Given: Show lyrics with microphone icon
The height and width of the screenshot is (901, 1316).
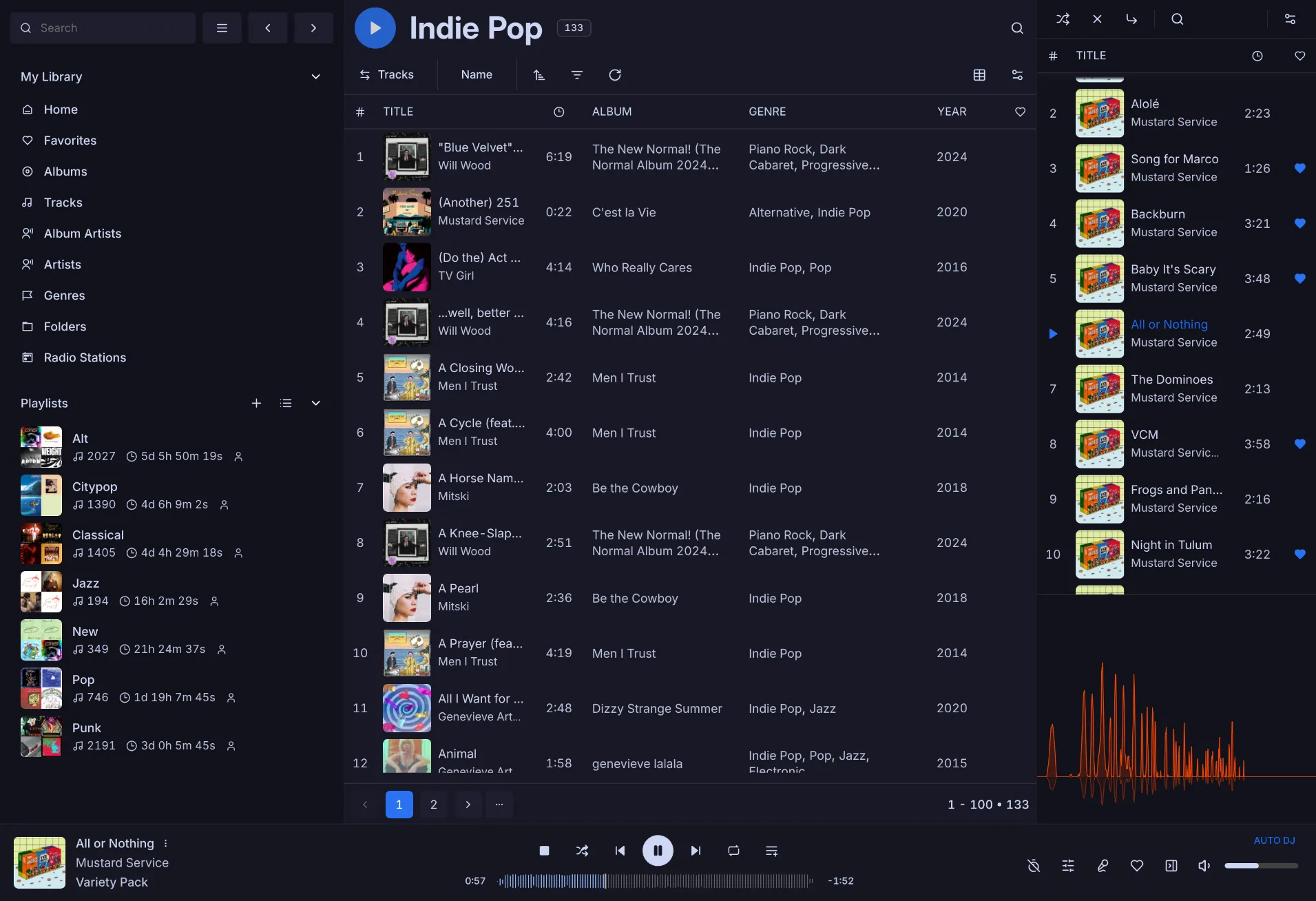Looking at the screenshot, I should point(1103,866).
